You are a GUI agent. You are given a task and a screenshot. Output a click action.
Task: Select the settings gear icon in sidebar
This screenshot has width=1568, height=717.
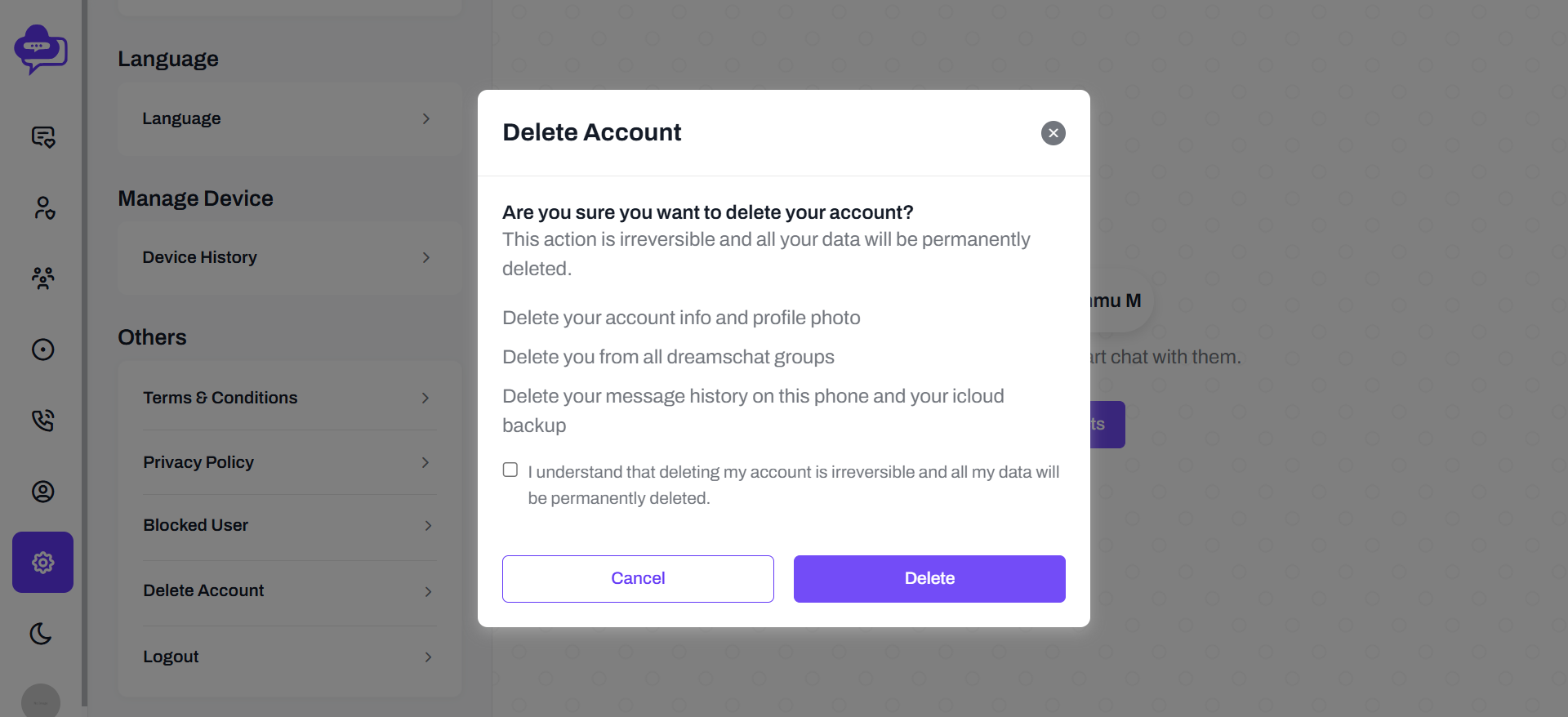click(42, 563)
